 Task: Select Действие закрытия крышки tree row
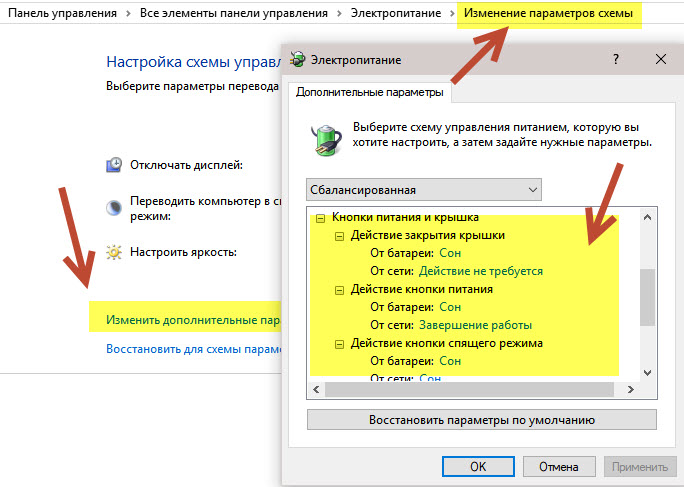(x=428, y=235)
